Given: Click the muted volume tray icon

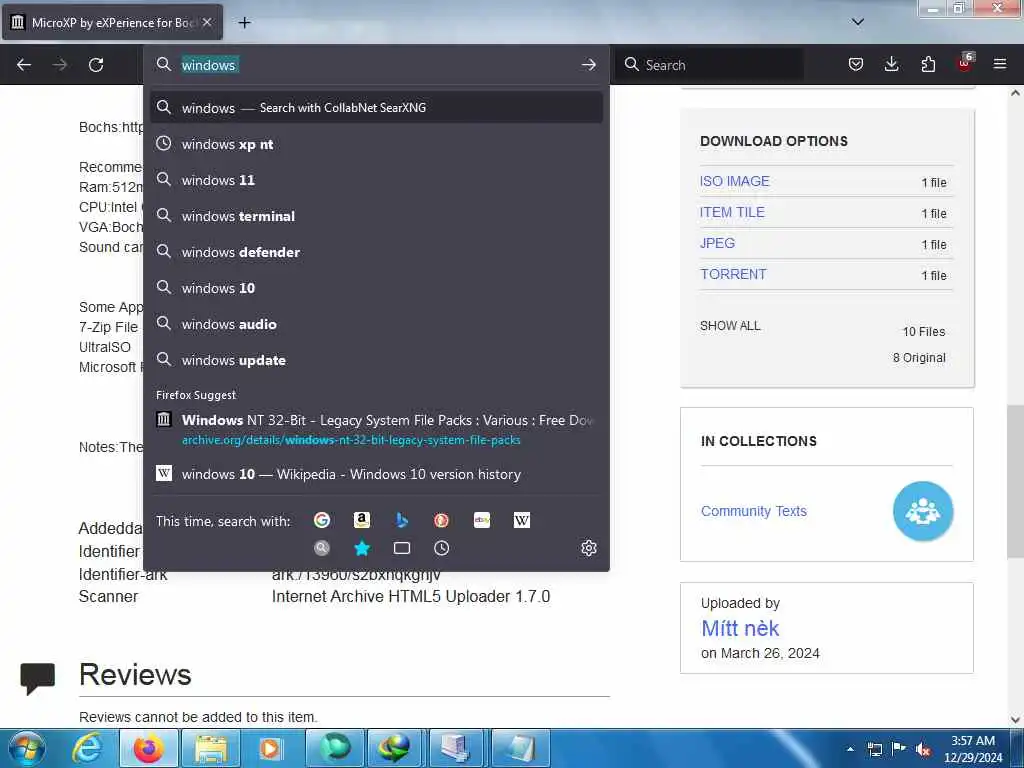Looking at the screenshot, I should pos(923,750).
